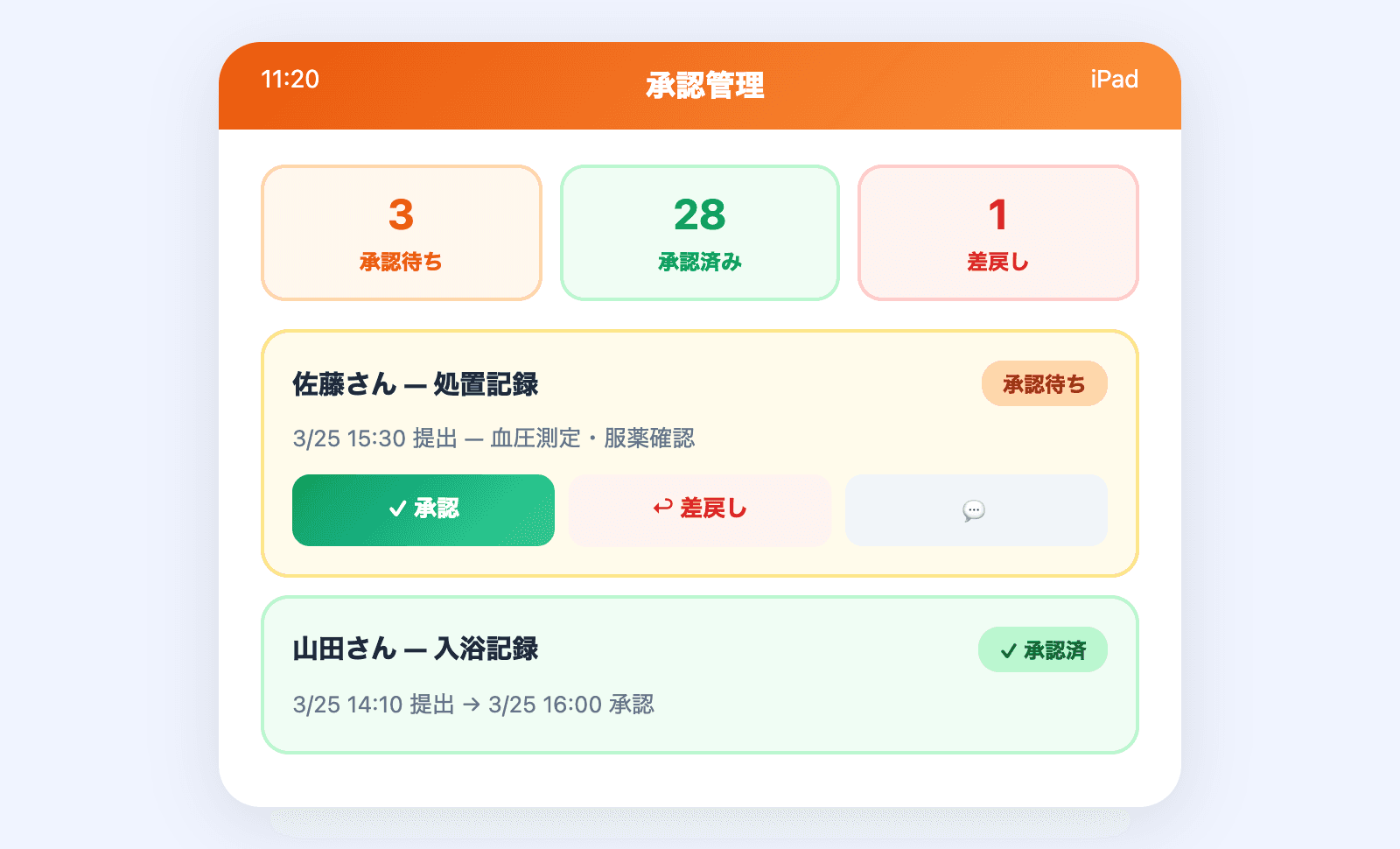Click the 11:20 clock in the status bar

[289, 80]
